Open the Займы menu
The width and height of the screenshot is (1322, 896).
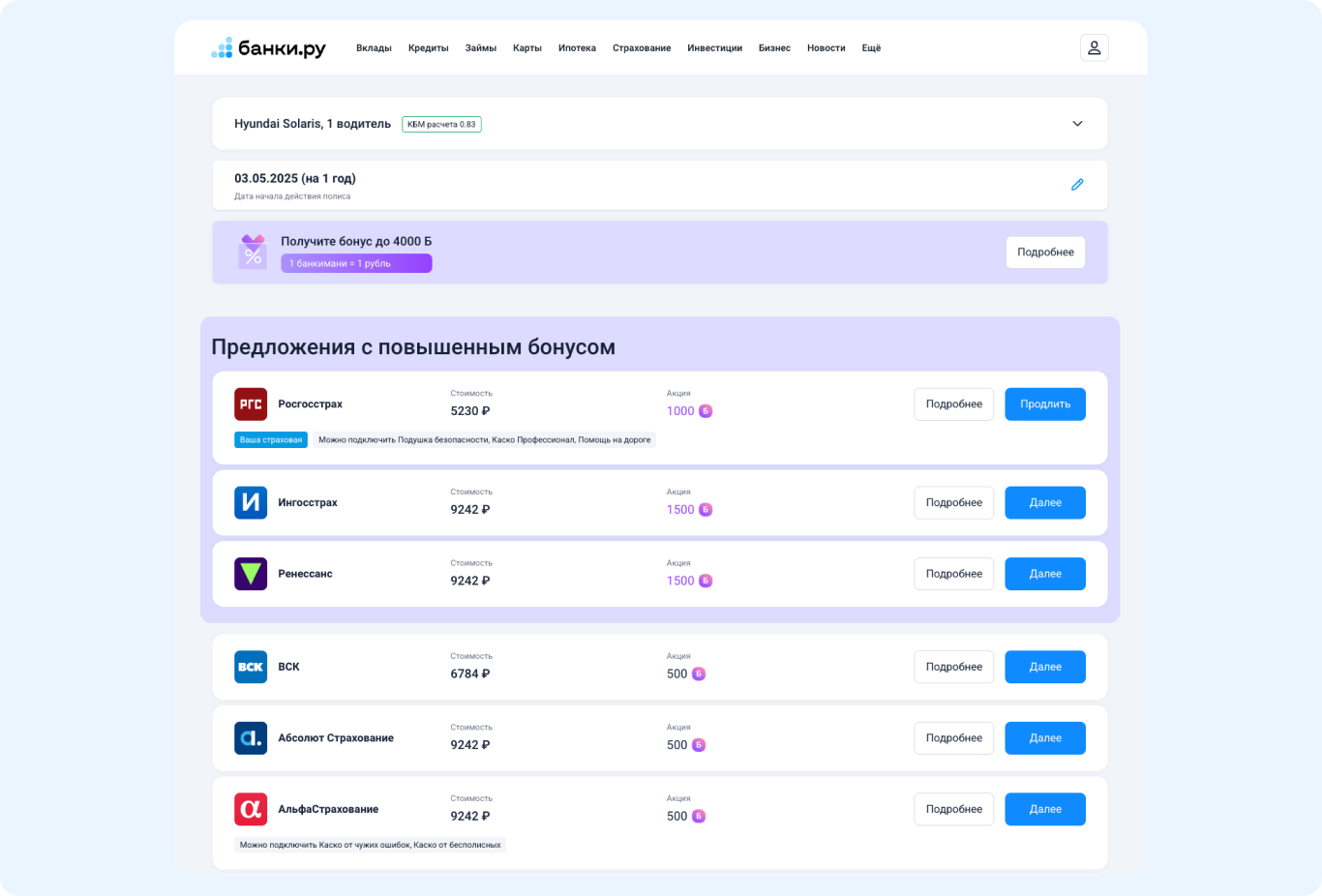tap(480, 48)
